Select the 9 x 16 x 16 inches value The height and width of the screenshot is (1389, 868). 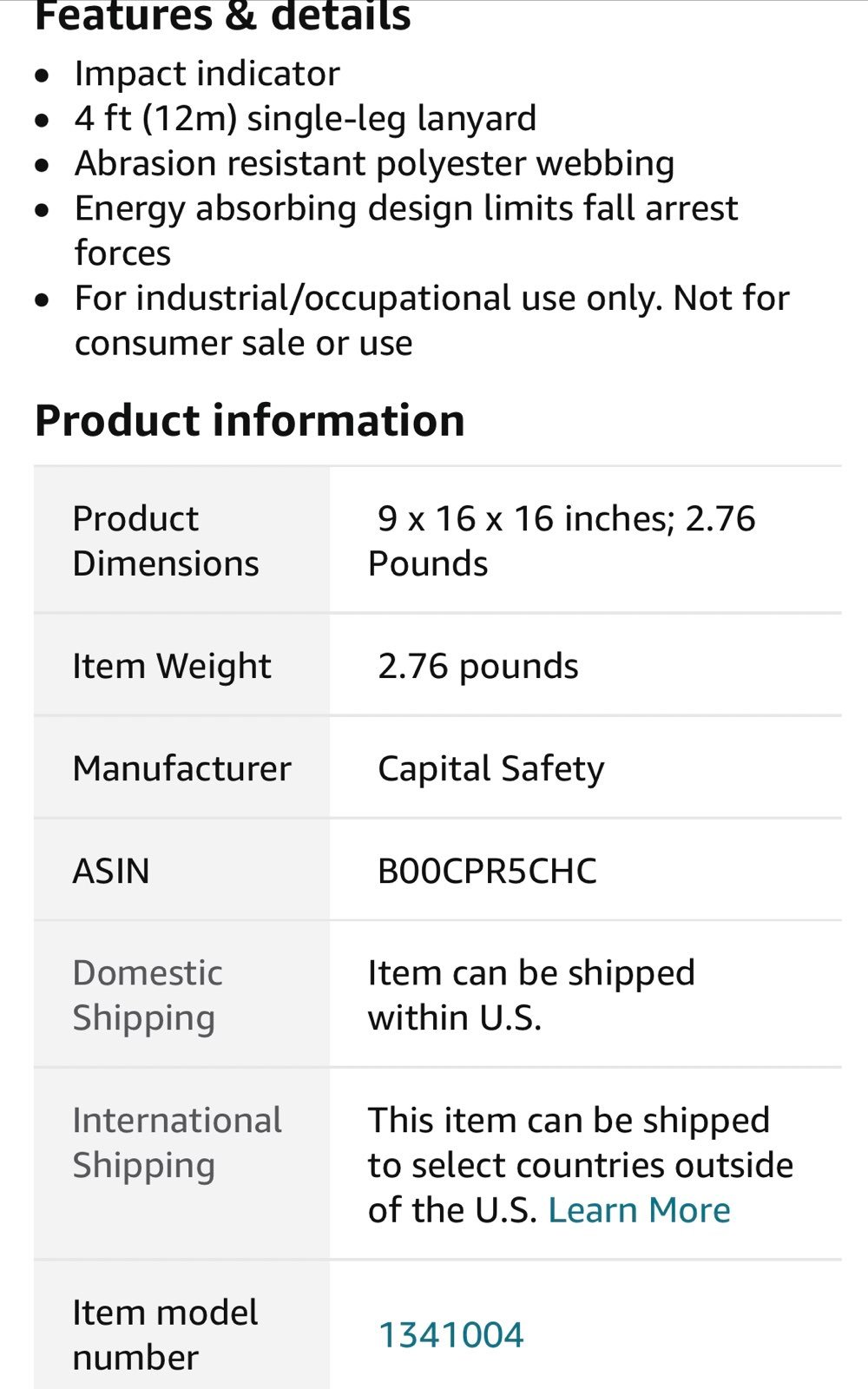[x=562, y=541]
